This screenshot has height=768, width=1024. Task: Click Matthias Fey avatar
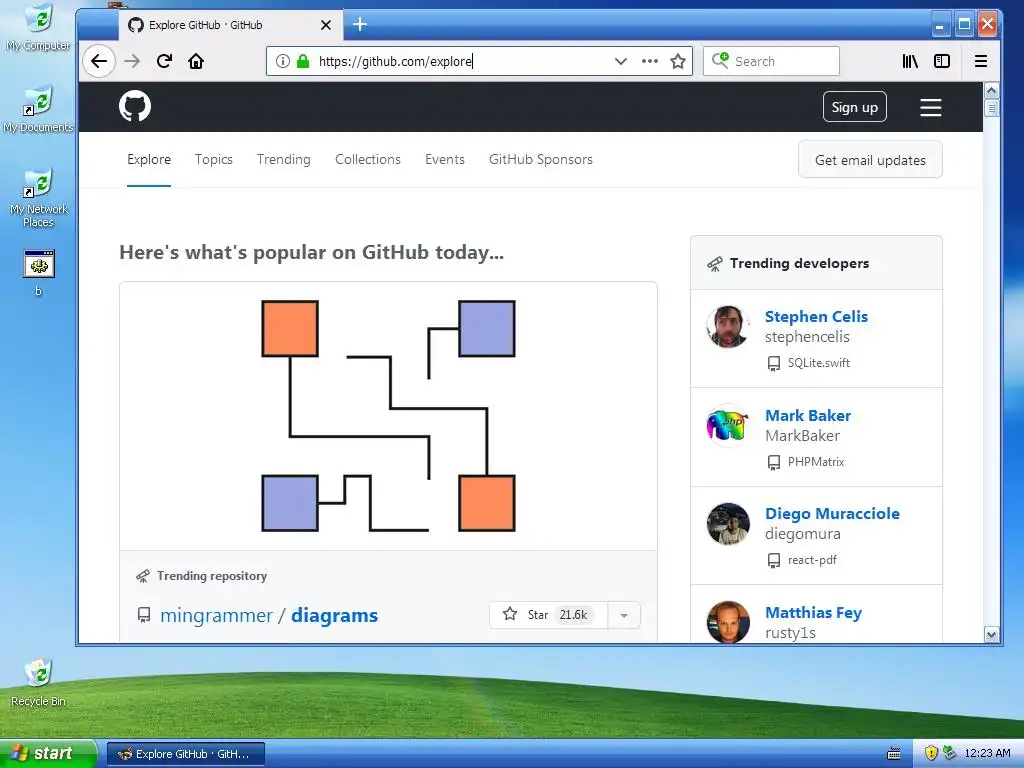(x=728, y=622)
